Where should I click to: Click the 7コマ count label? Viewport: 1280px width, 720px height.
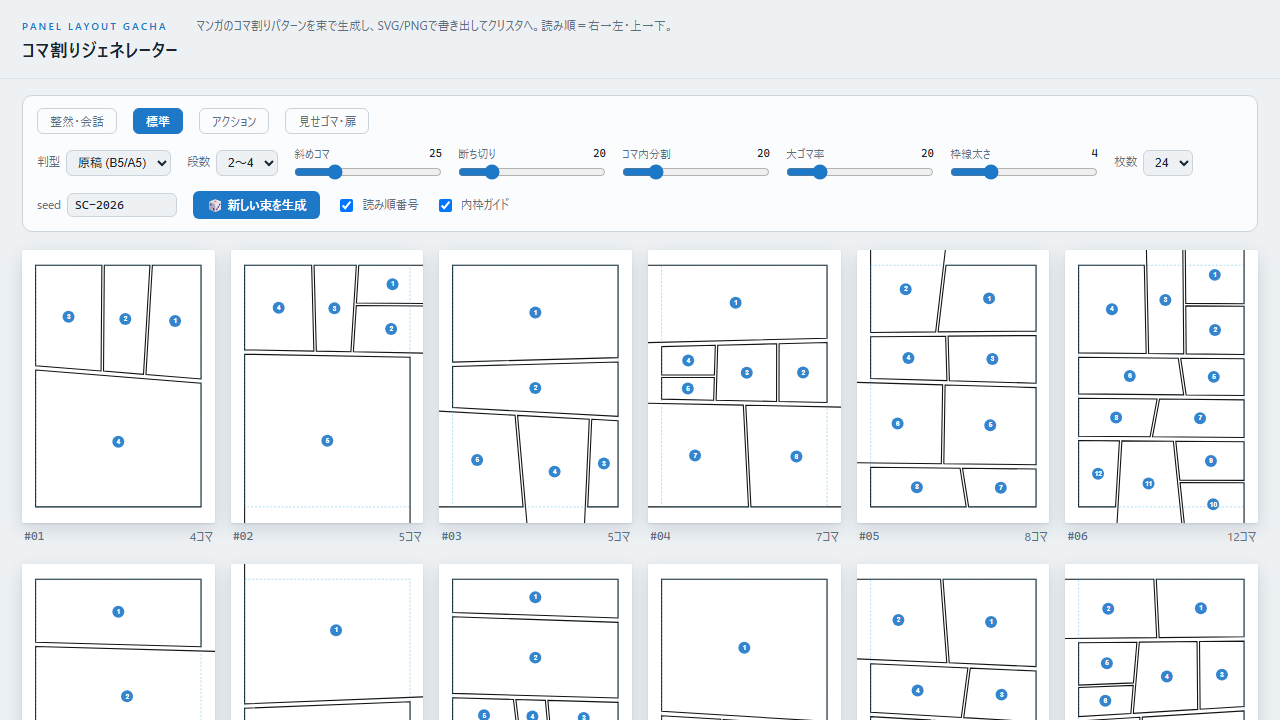point(827,537)
